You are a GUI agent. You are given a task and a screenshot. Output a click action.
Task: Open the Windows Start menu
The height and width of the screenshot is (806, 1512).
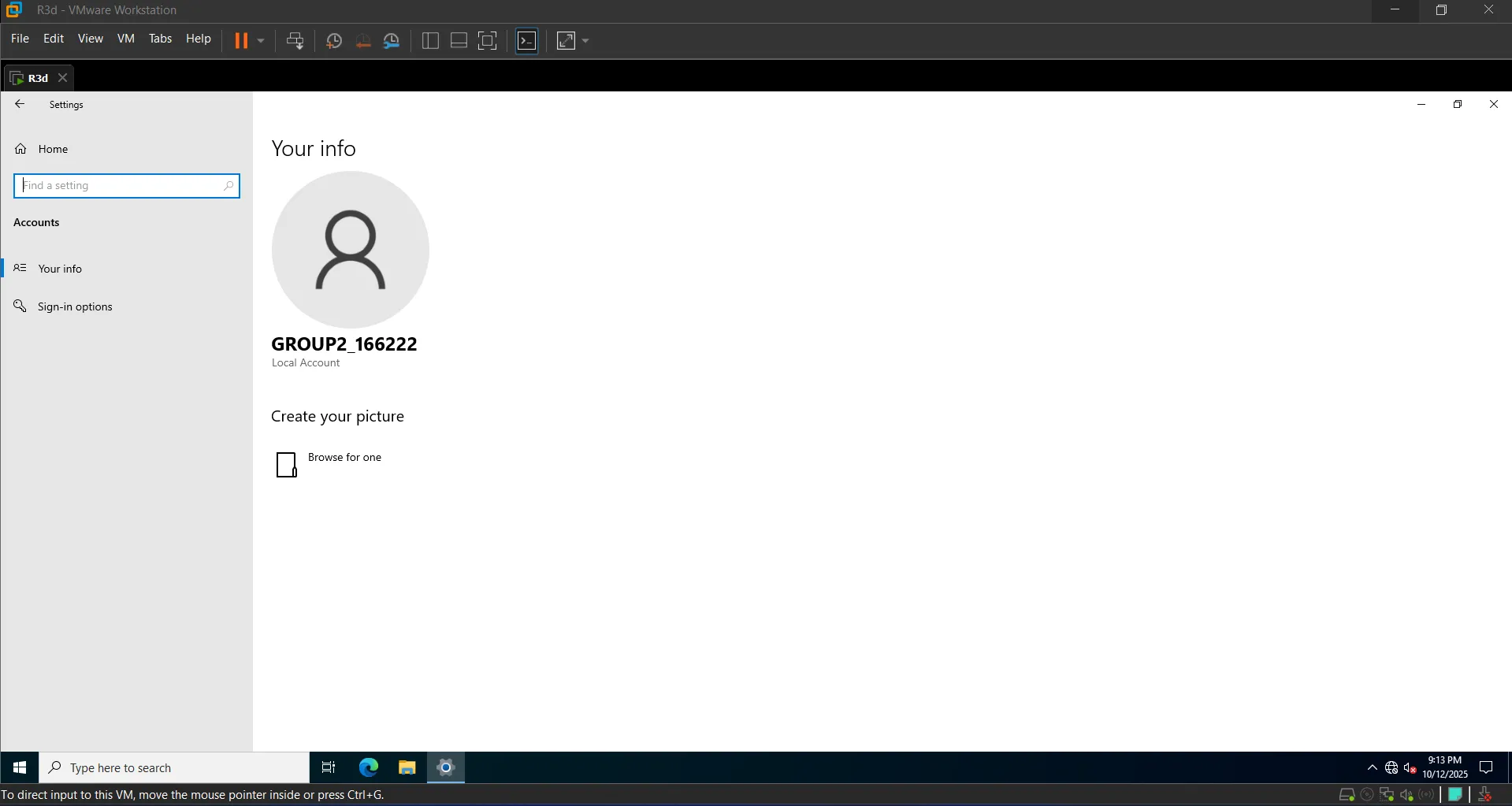click(20, 767)
